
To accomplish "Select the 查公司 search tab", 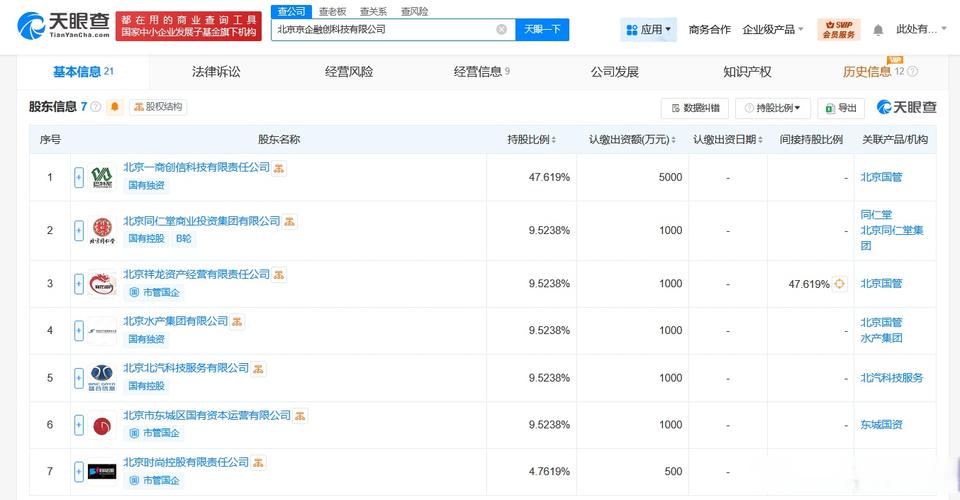I will (x=291, y=12).
